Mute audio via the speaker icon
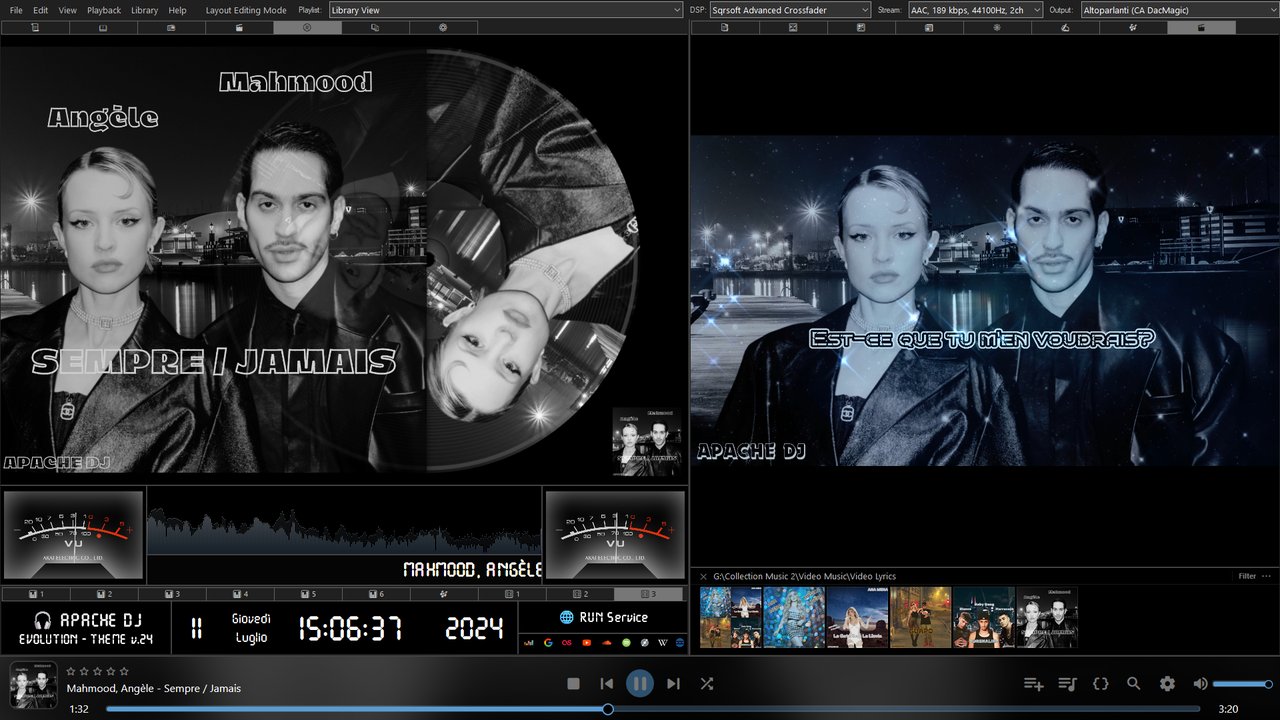 pos(1200,684)
